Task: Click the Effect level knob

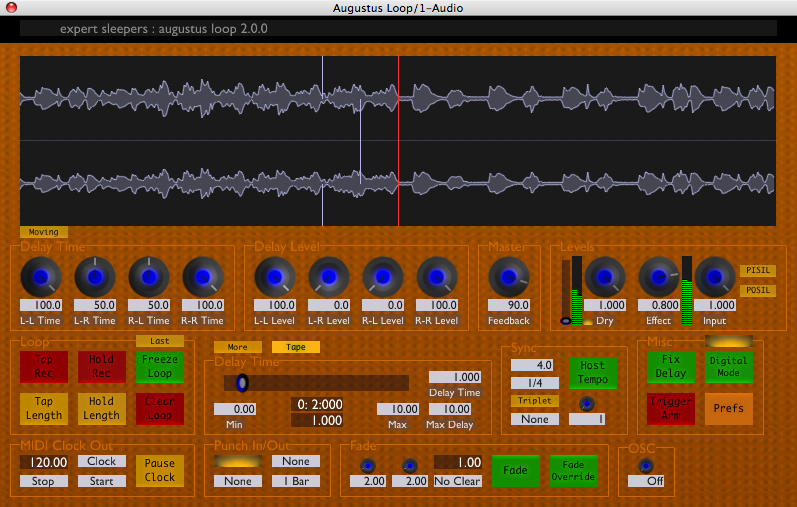Action: (658, 277)
